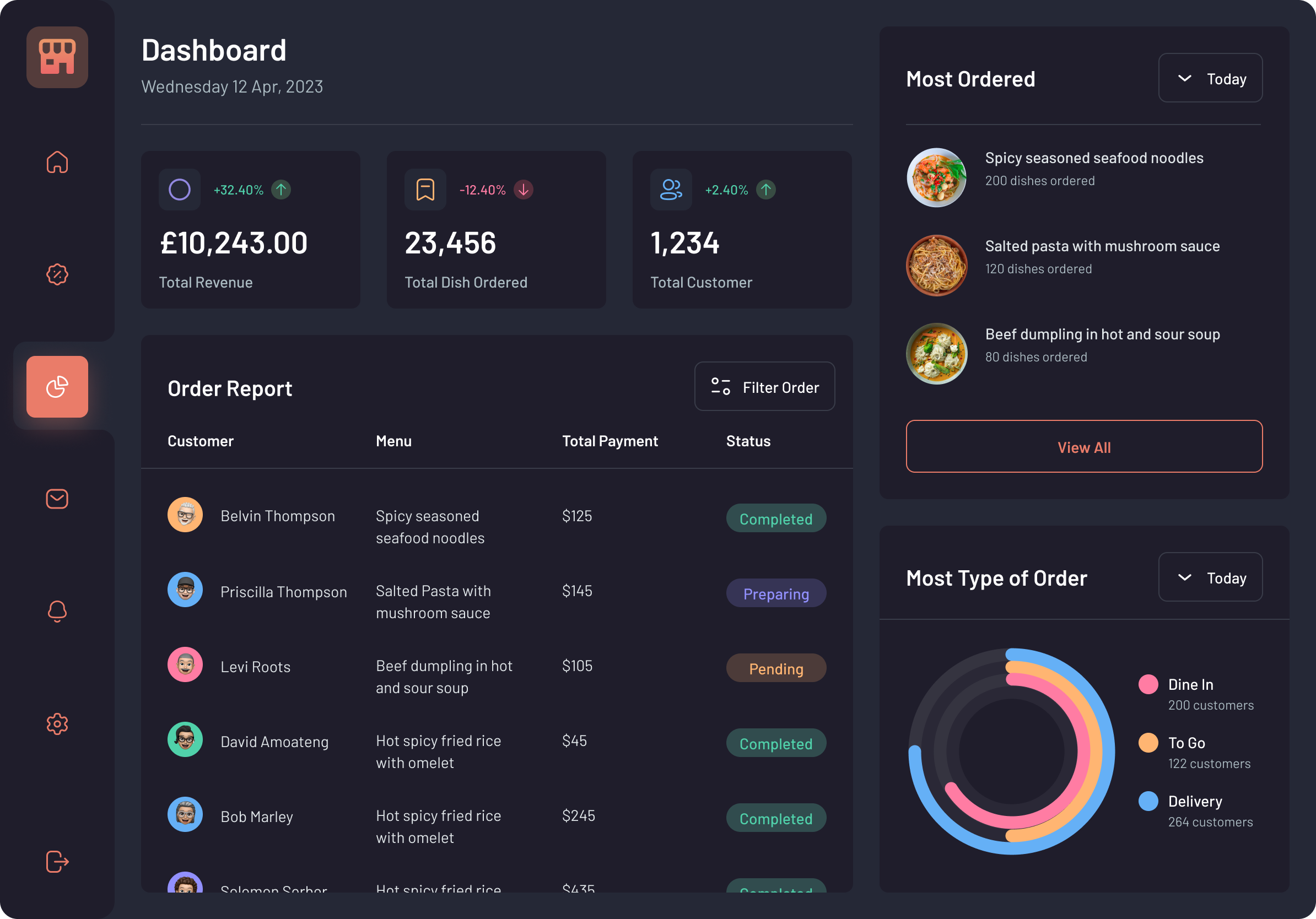The width and height of the screenshot is (1316, 919).
Task: Open the Filter Order options
Action: (764, 387)
